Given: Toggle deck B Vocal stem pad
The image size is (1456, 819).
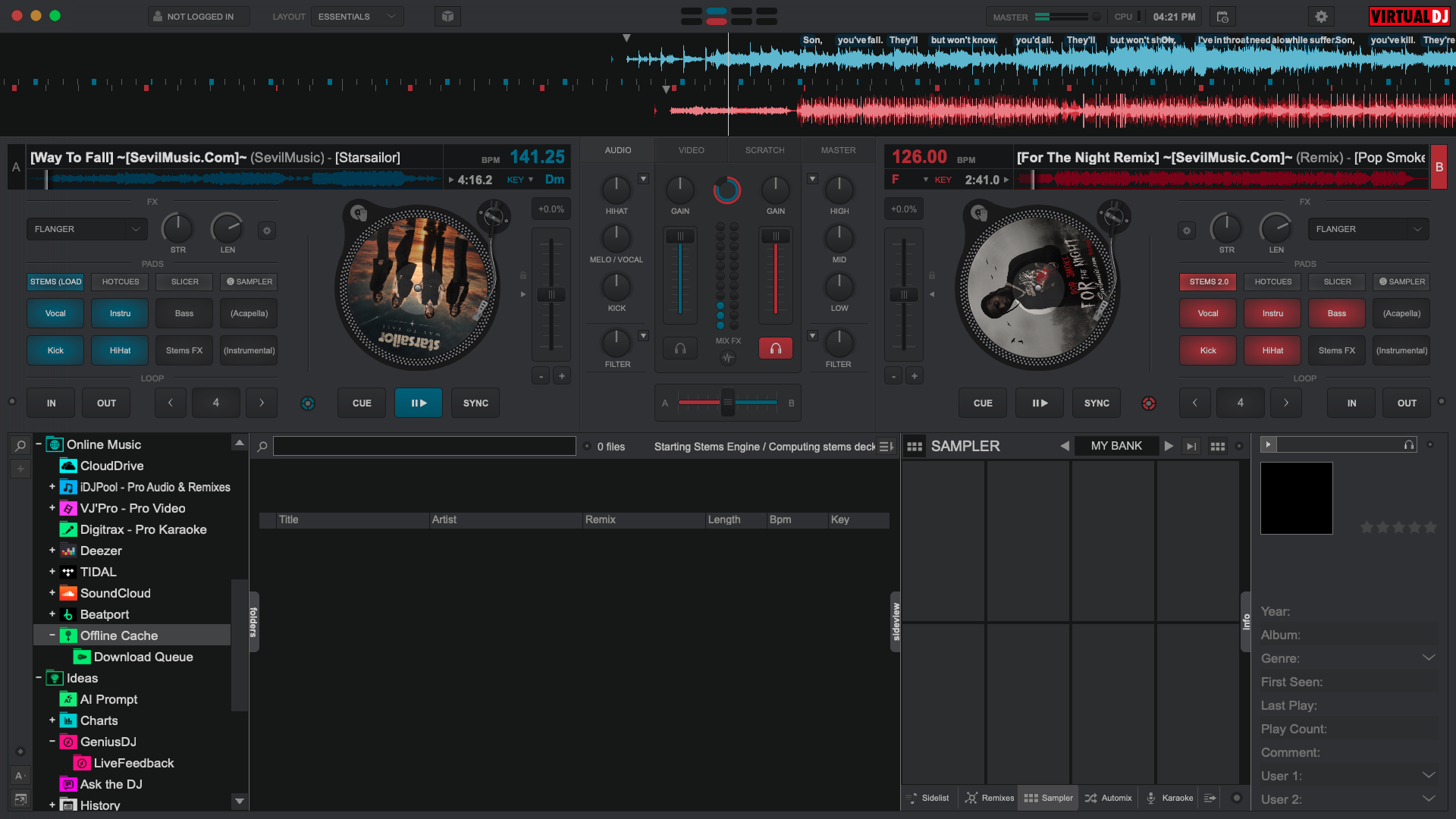Looking at the screenshot, I should (1208, 313).
